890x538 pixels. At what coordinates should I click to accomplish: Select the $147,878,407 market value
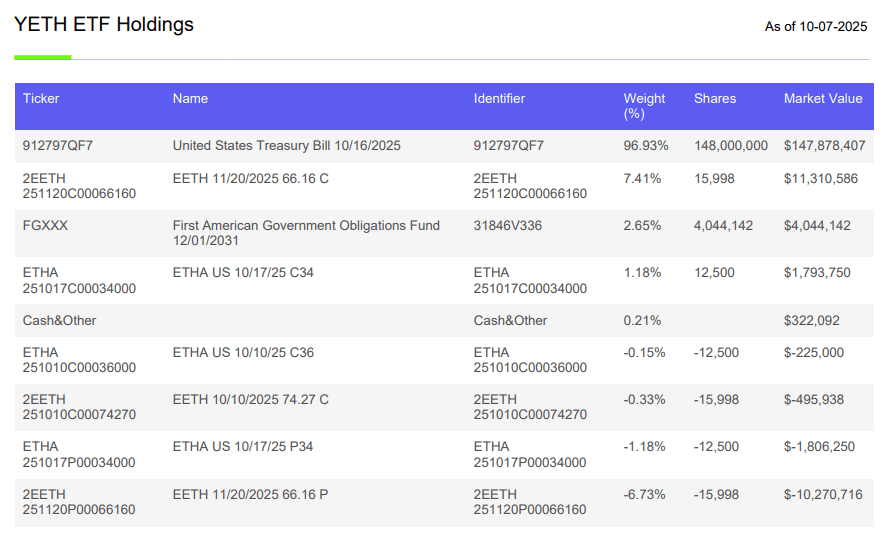pos(825,146)
